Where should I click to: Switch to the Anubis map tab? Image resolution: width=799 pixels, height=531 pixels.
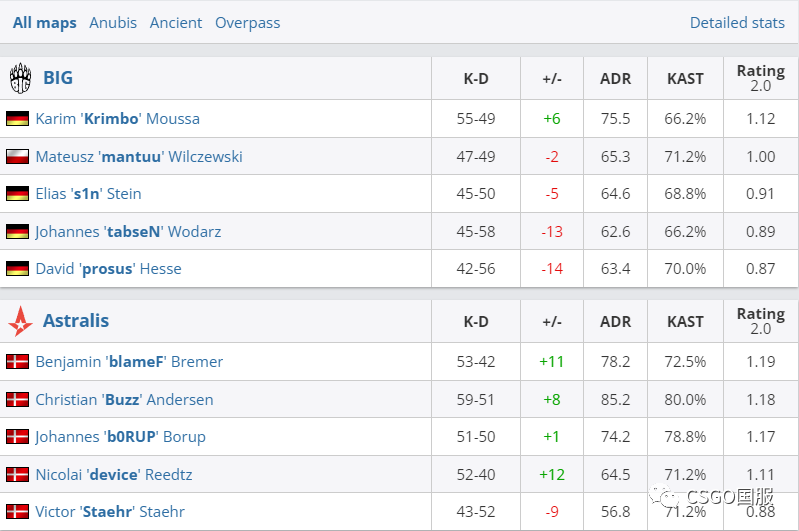(113, 22)
